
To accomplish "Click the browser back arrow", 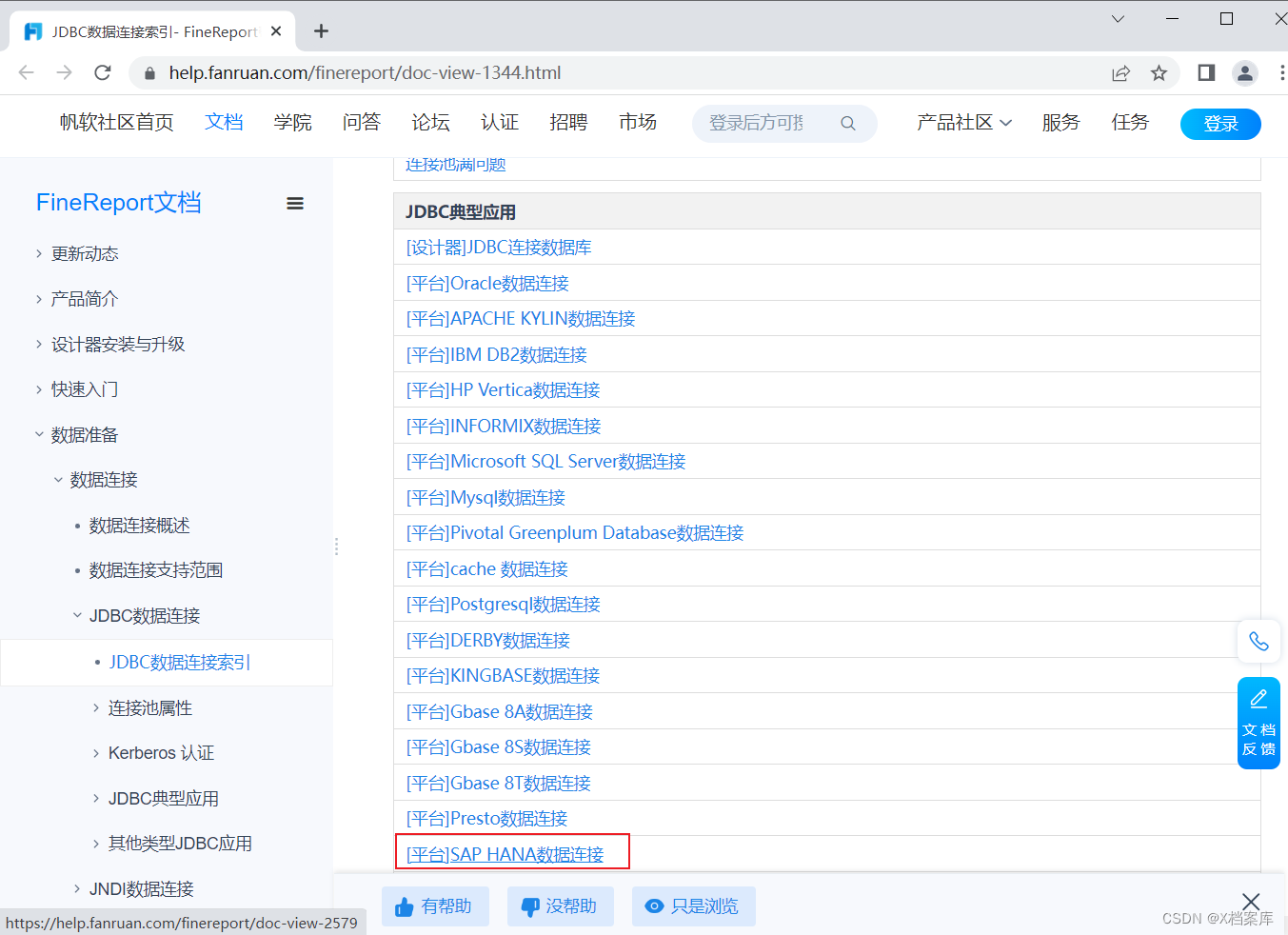I will [26, 72].
